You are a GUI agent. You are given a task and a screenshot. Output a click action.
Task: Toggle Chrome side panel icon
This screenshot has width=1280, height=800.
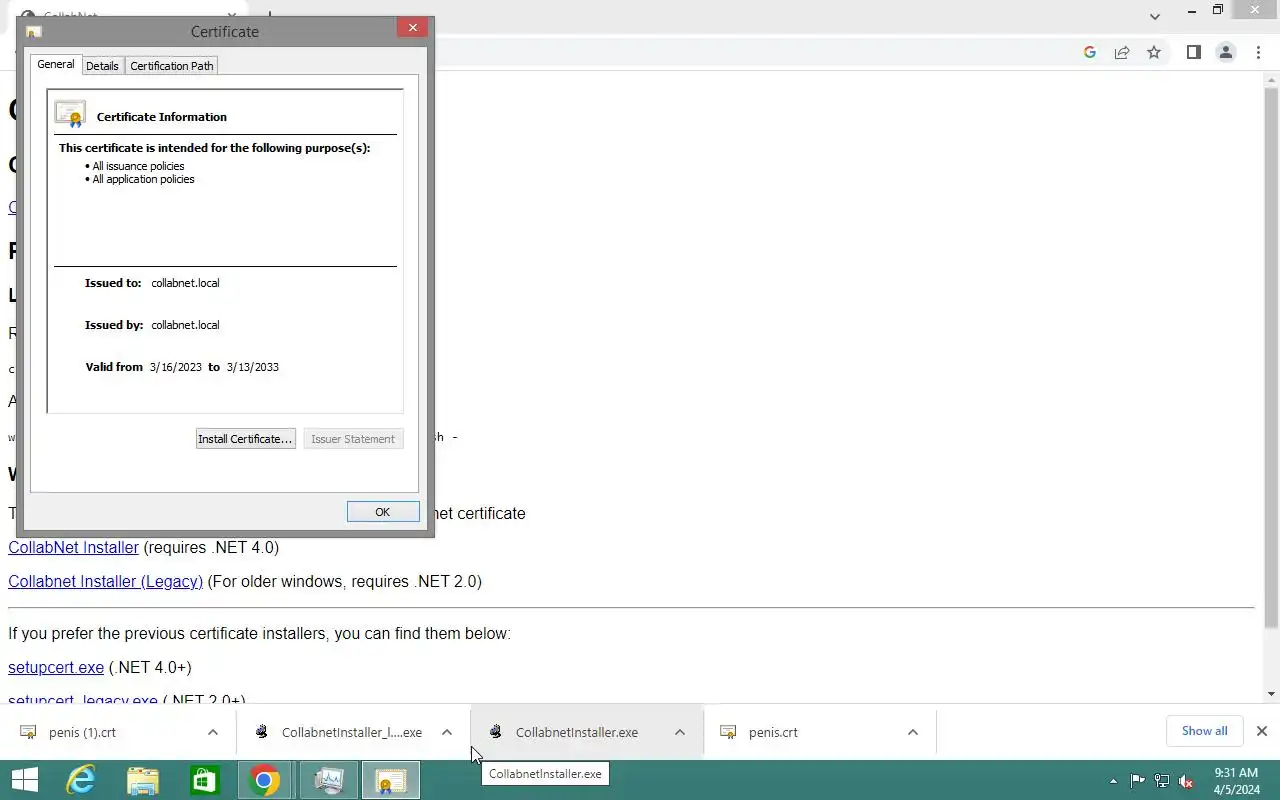pos(1194,52)
